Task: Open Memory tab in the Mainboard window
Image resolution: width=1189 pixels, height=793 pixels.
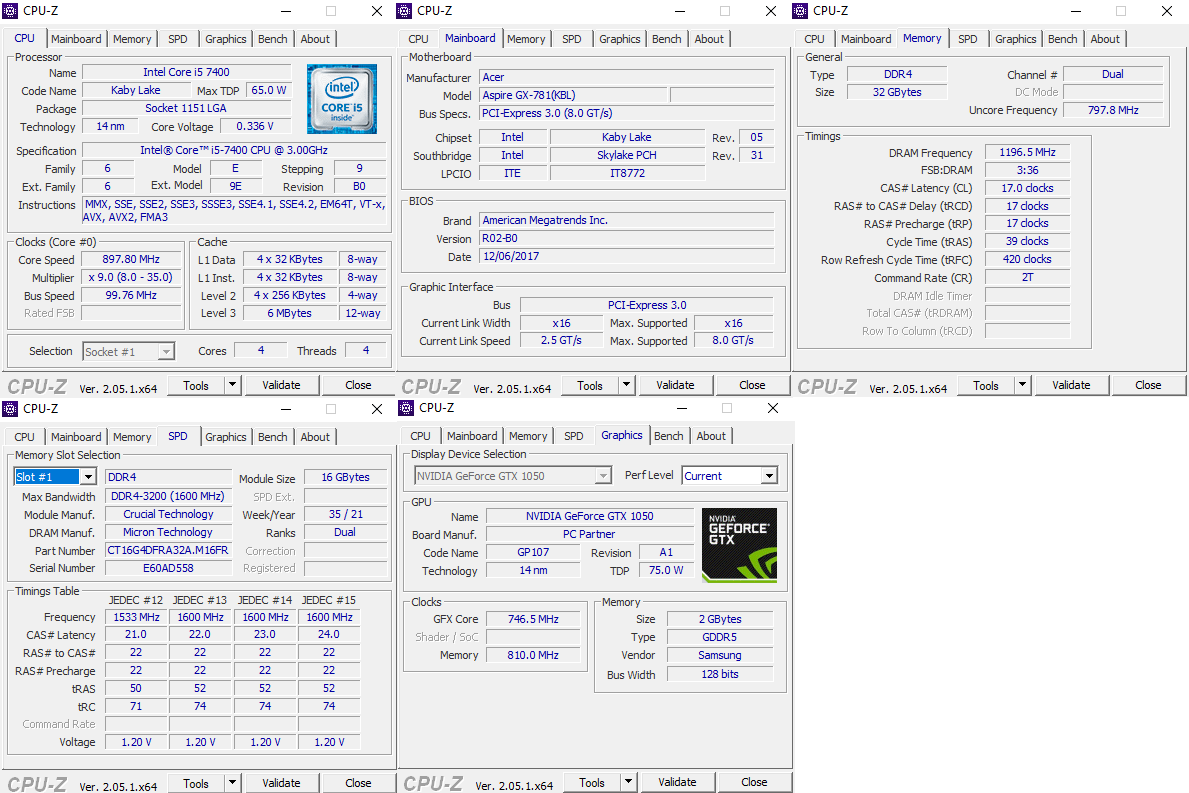Action: point(526,39)
